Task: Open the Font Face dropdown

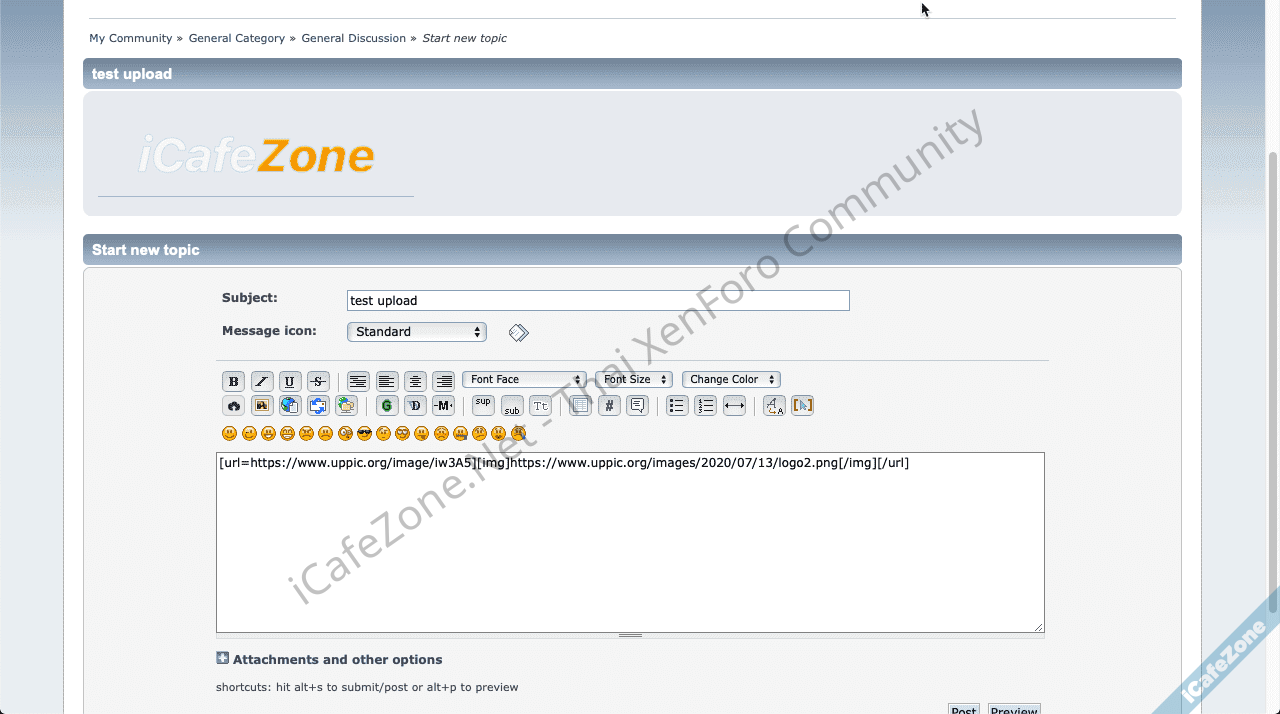Action: [524, 380]
